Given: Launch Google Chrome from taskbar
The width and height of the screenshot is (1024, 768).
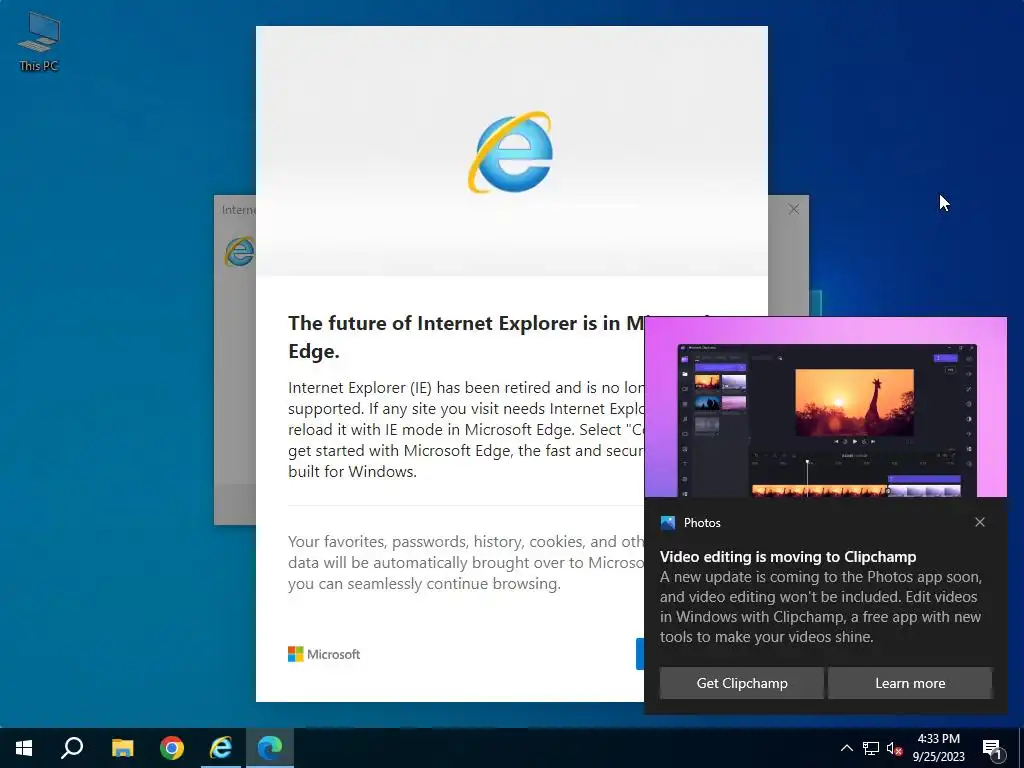Looking at the screenshot, I should point(172,748).
